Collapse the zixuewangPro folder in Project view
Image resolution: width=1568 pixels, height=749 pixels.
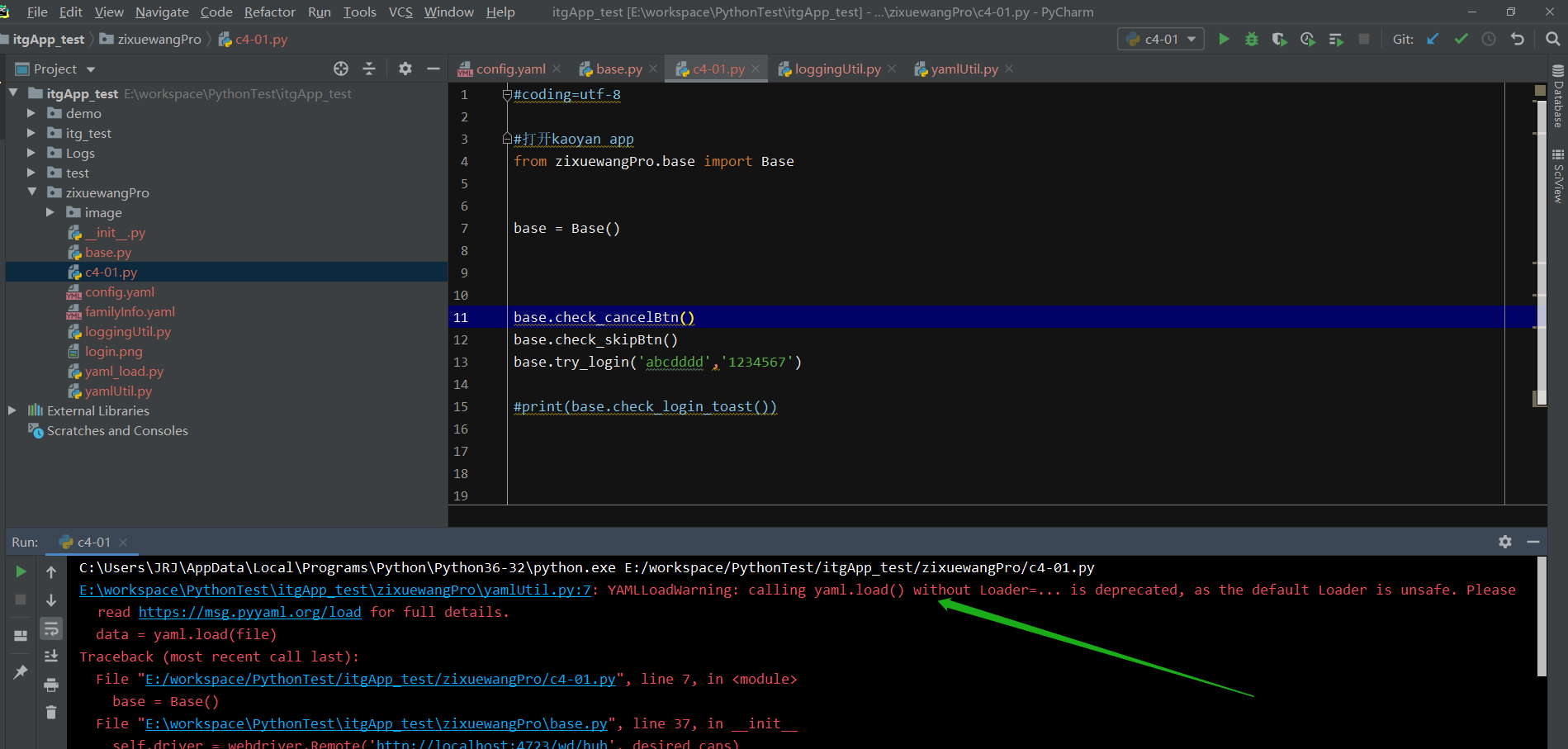pos(32,192)
